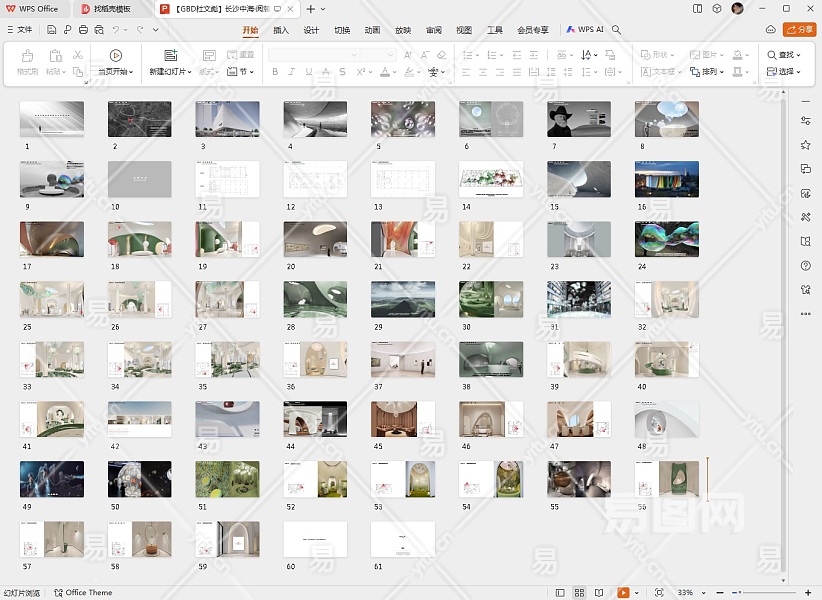
Task: Click the WPS AI button
Action: click(x=586, y=30)
